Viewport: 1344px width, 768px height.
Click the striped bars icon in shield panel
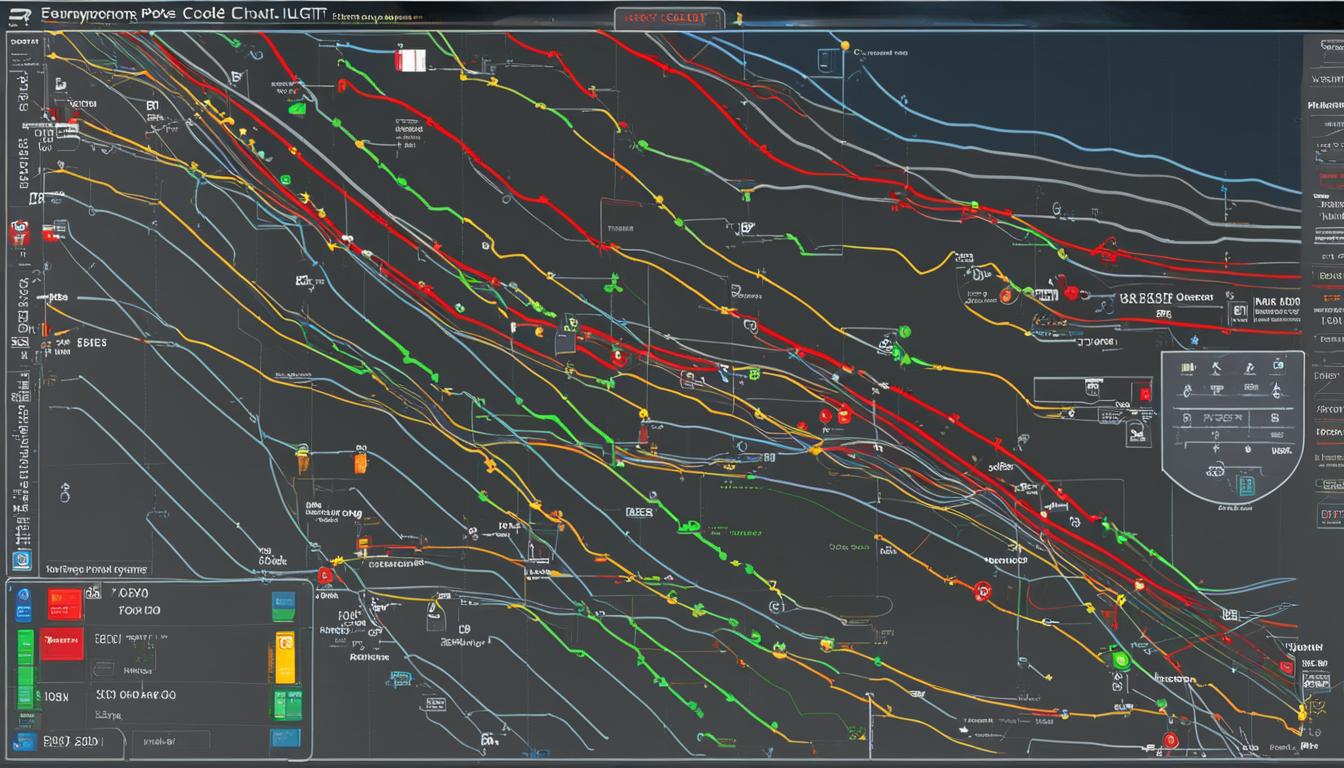pos(1189,368)
